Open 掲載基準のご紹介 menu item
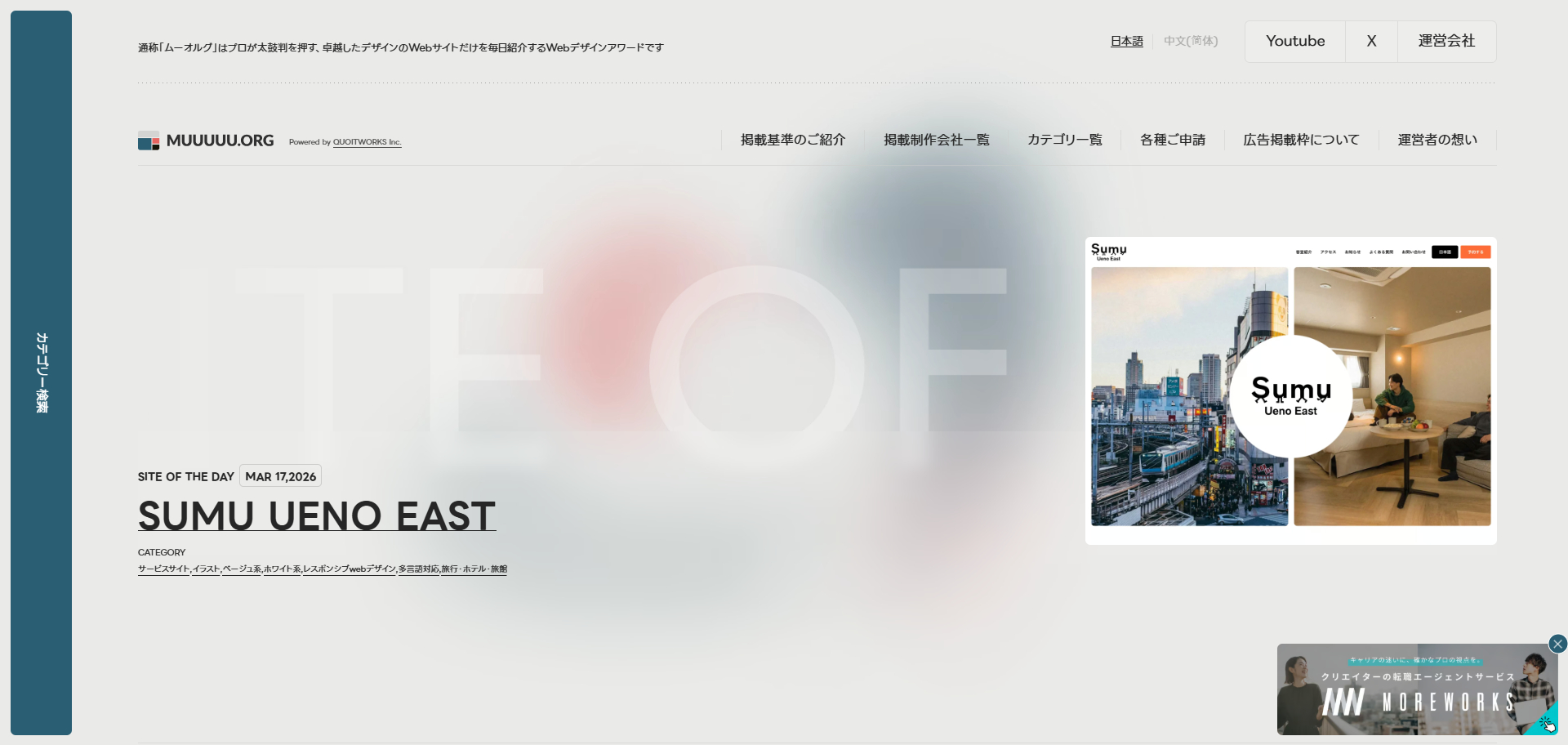The height and width of the screenshot is (745, 1568). 792,140
